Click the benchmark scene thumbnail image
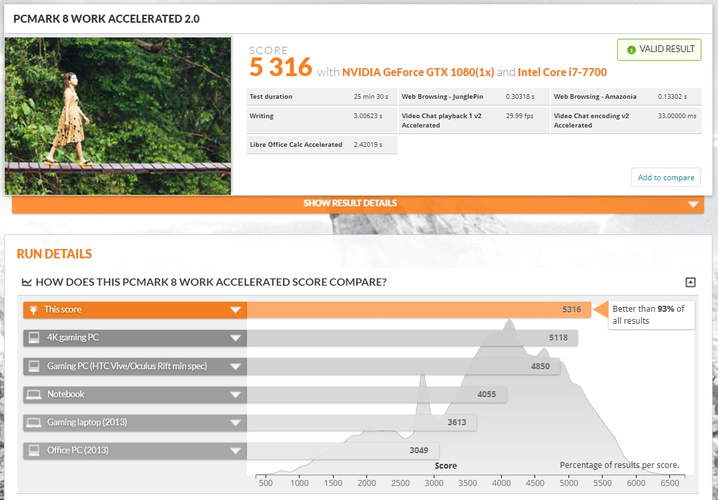Image resolution: width=718 pixels, height=500 pixels. pos(118,116)
